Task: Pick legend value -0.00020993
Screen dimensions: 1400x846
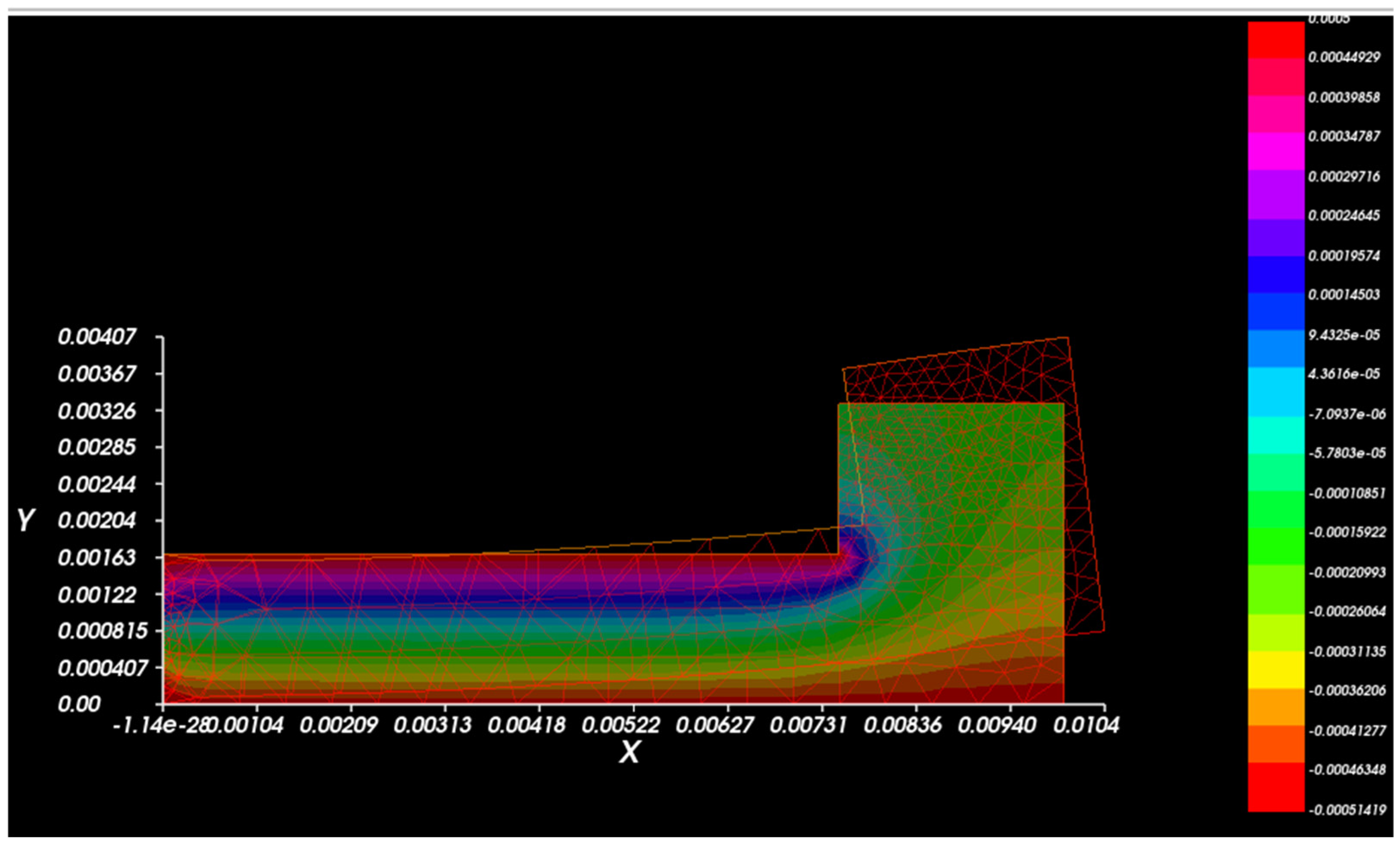Action: point(1347,572)
